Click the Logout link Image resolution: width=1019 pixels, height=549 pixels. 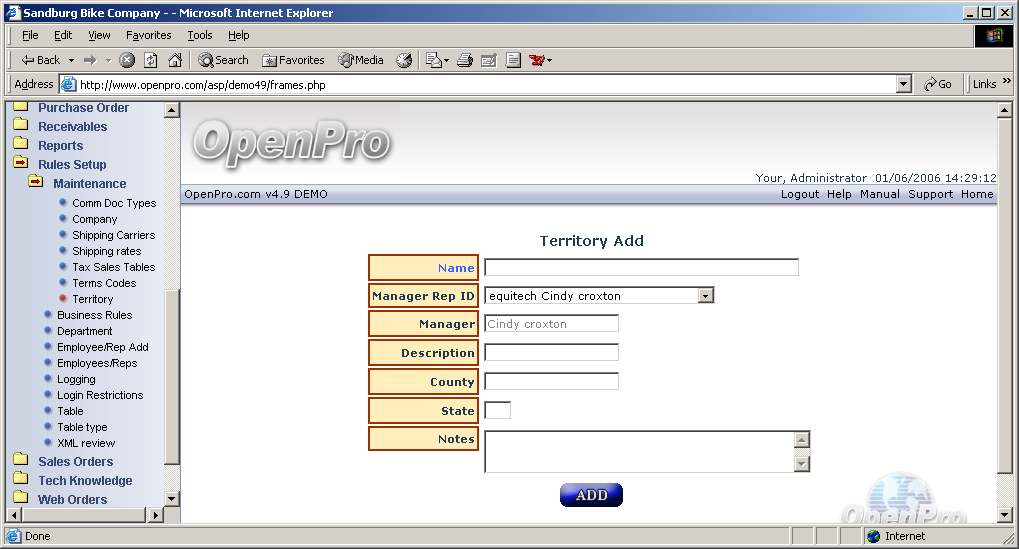(799, 194)
